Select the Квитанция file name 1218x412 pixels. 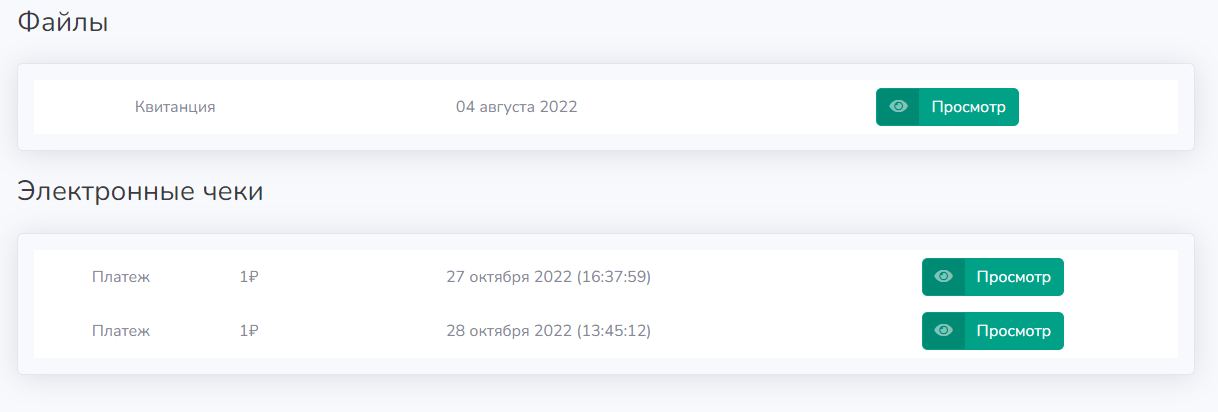click(175, 107)
